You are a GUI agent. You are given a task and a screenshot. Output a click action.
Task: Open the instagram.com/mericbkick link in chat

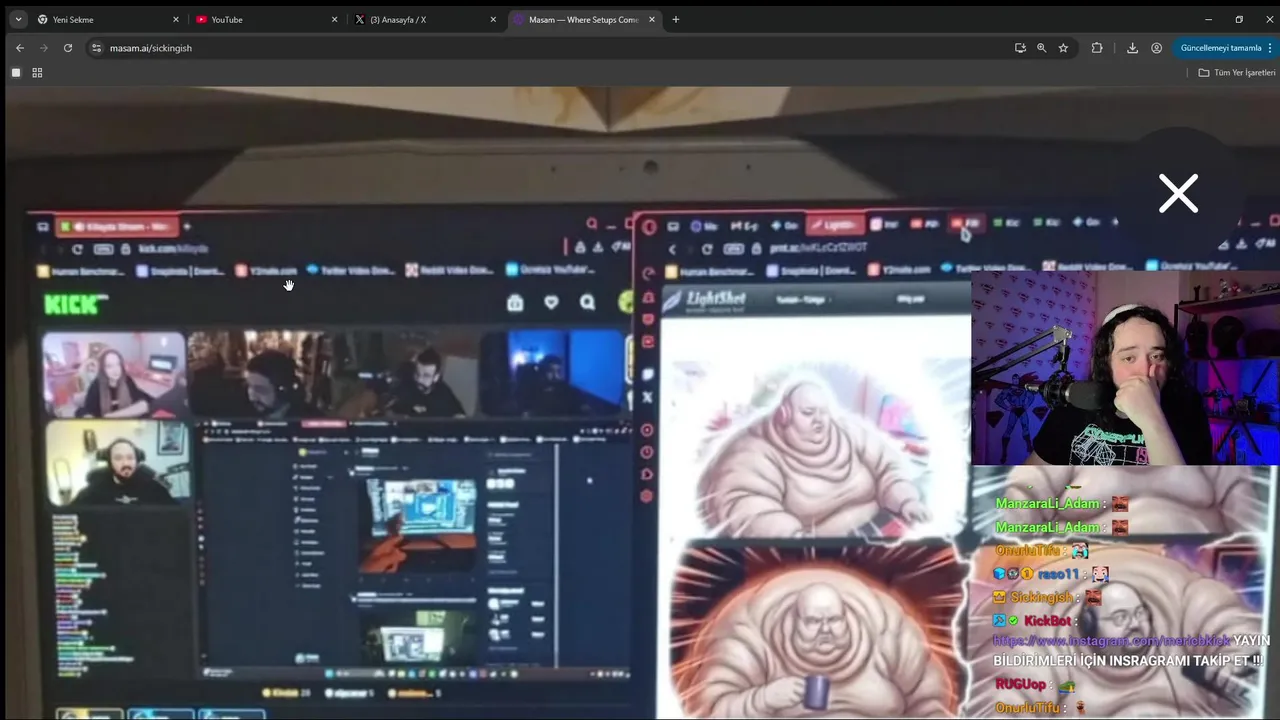click(1111, 641)
